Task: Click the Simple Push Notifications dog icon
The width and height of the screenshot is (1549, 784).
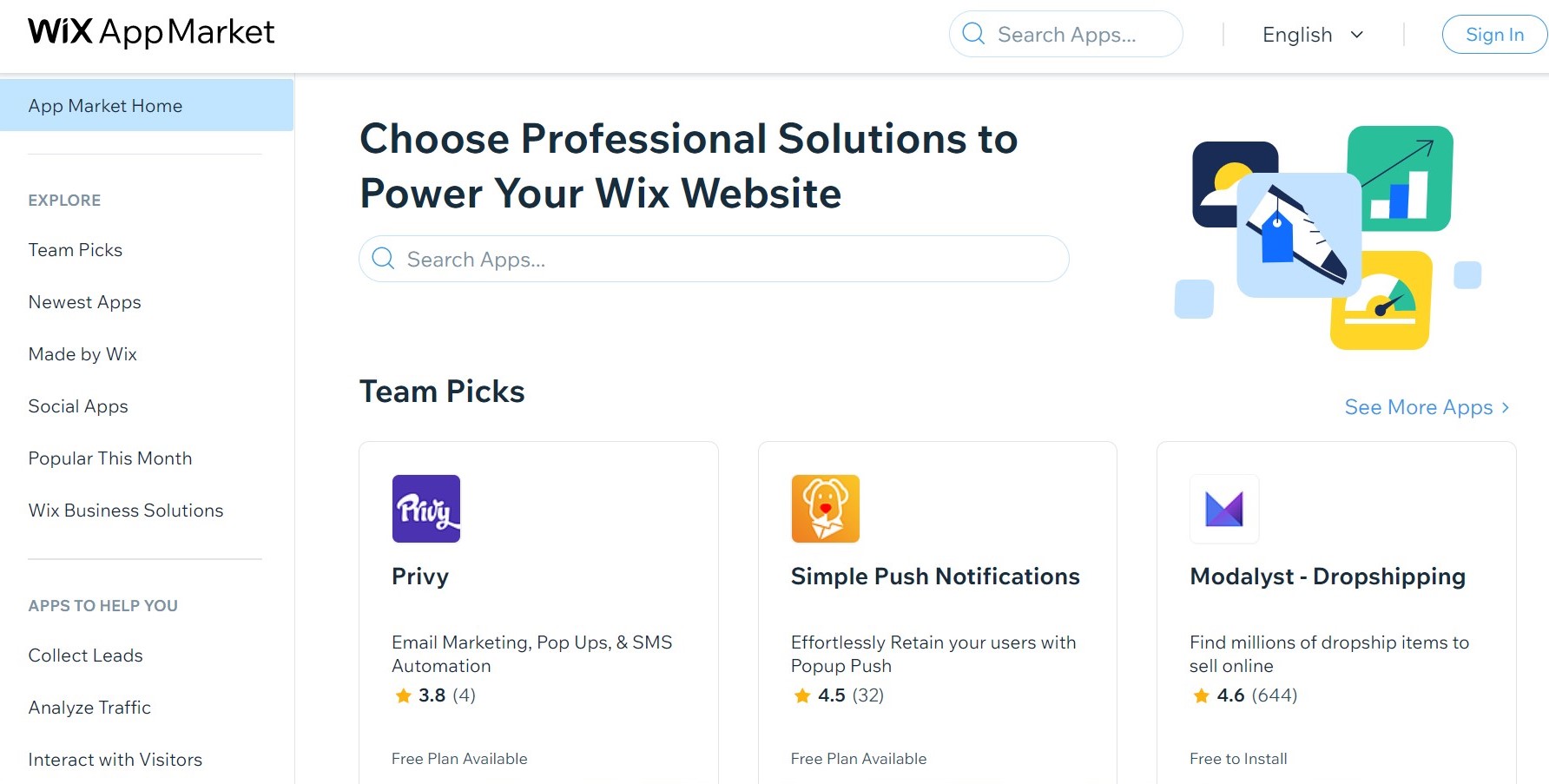Action: click(x=825, y=509)
